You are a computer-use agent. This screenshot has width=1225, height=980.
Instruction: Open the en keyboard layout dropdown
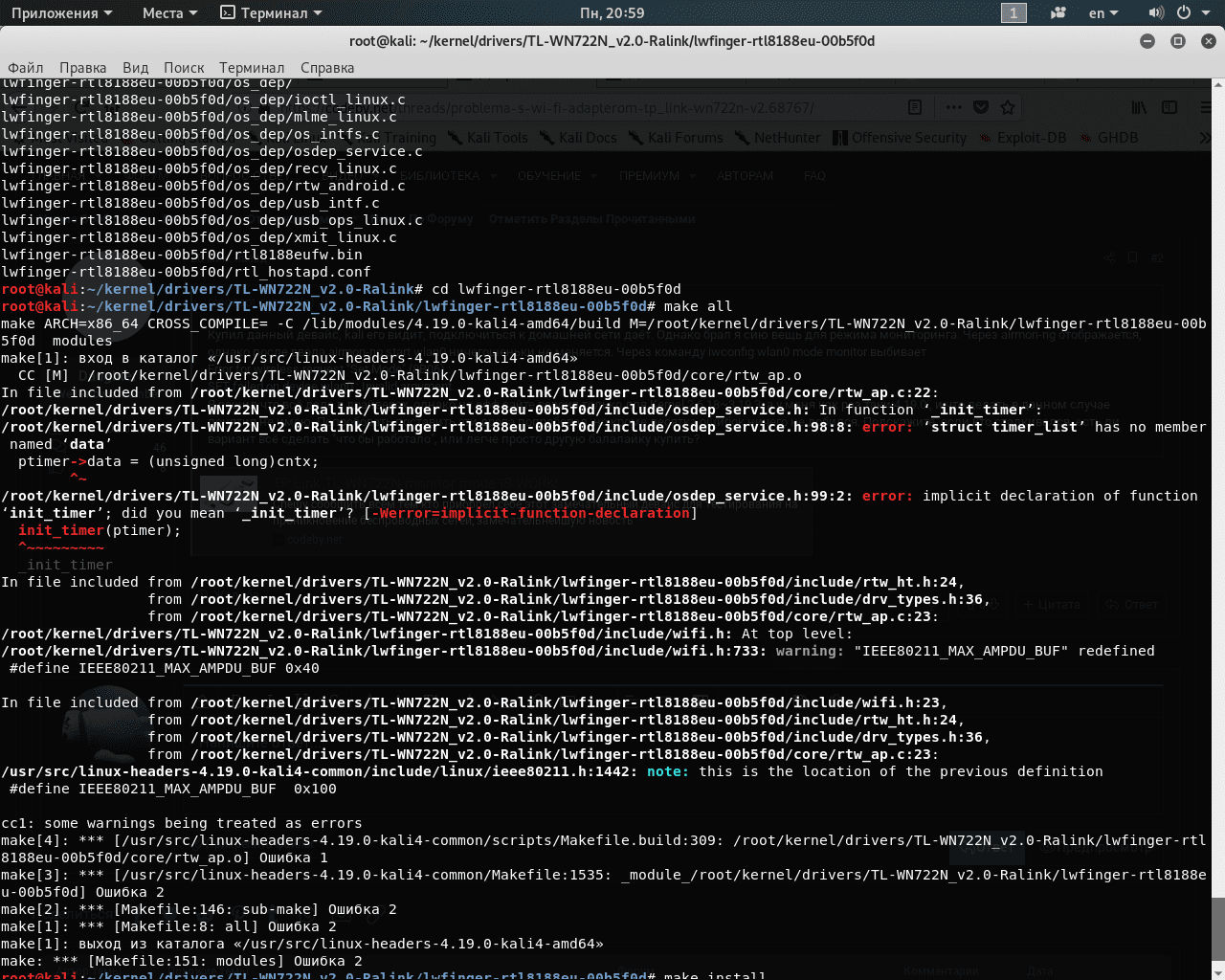pos(1103,12)
